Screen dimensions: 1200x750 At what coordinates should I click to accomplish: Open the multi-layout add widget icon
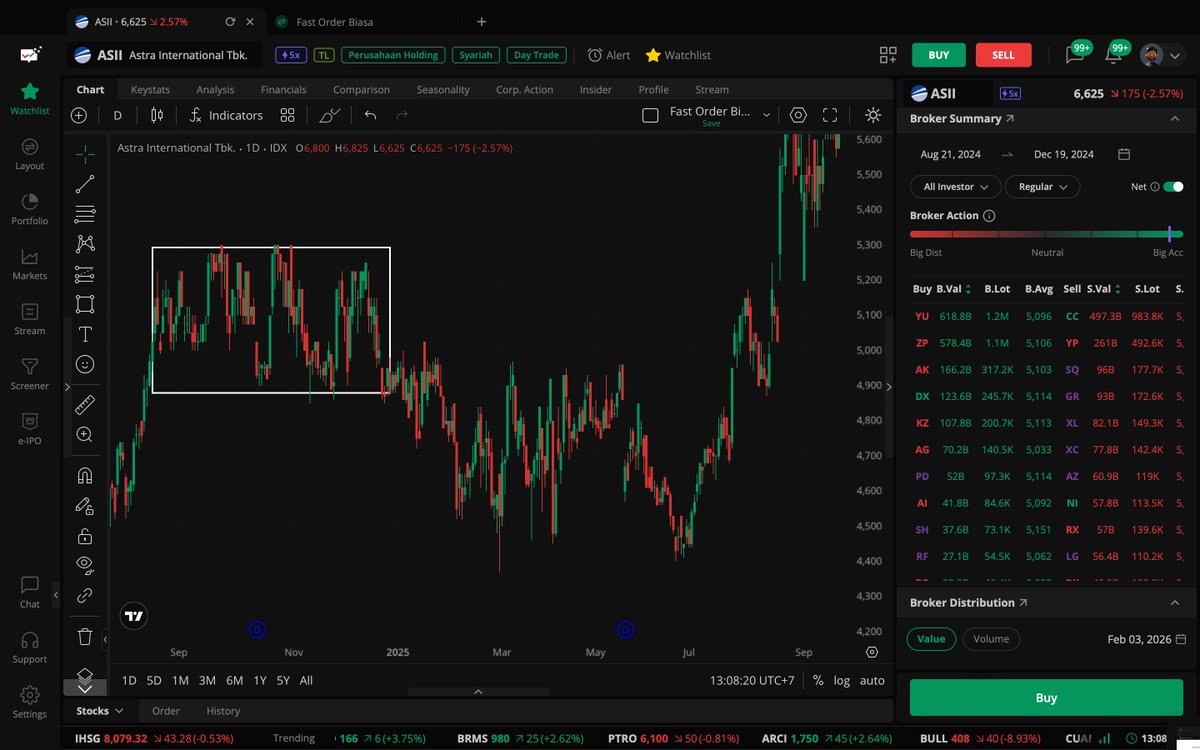pos(888,55)
